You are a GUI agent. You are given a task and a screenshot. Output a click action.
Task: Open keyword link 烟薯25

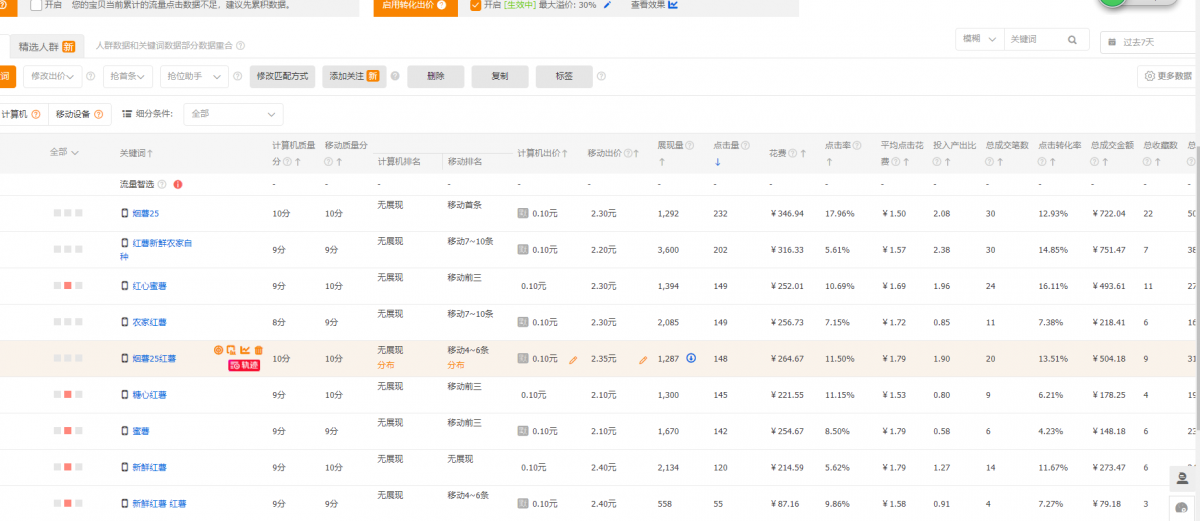pyautogui.click(x=145, y=214)
